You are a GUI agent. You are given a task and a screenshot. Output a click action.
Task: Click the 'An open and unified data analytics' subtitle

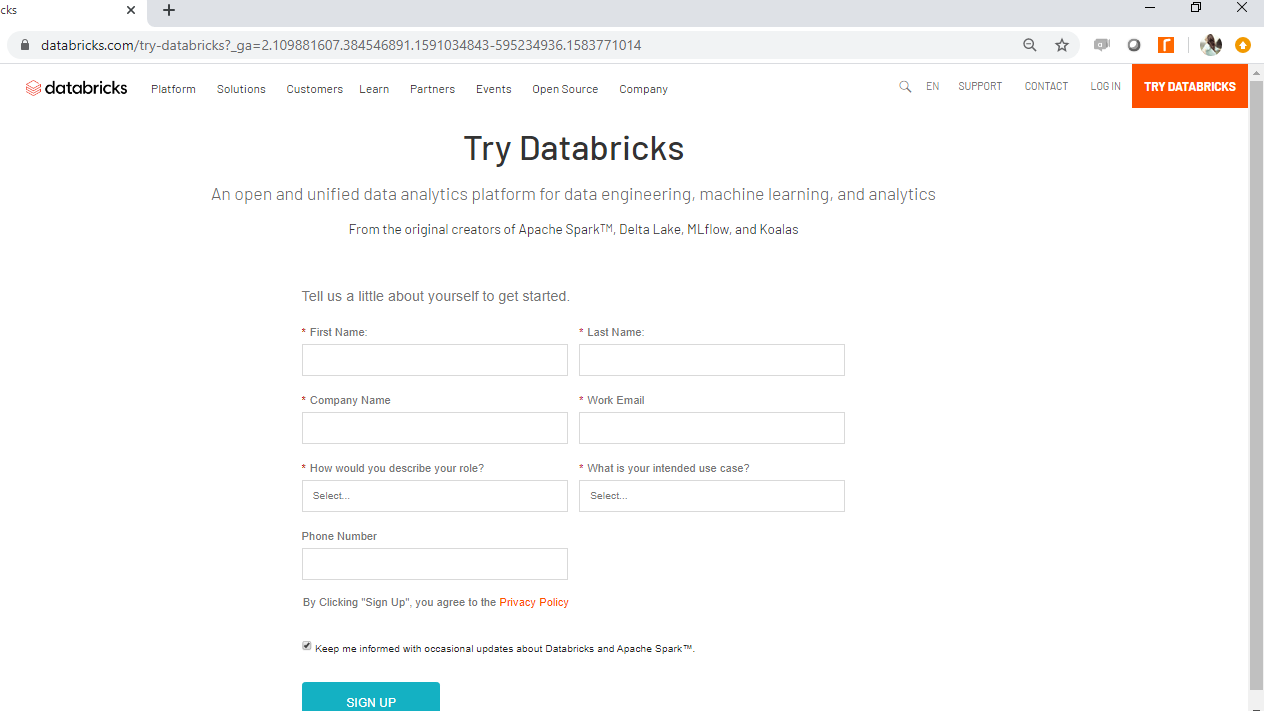coord(573,194)
